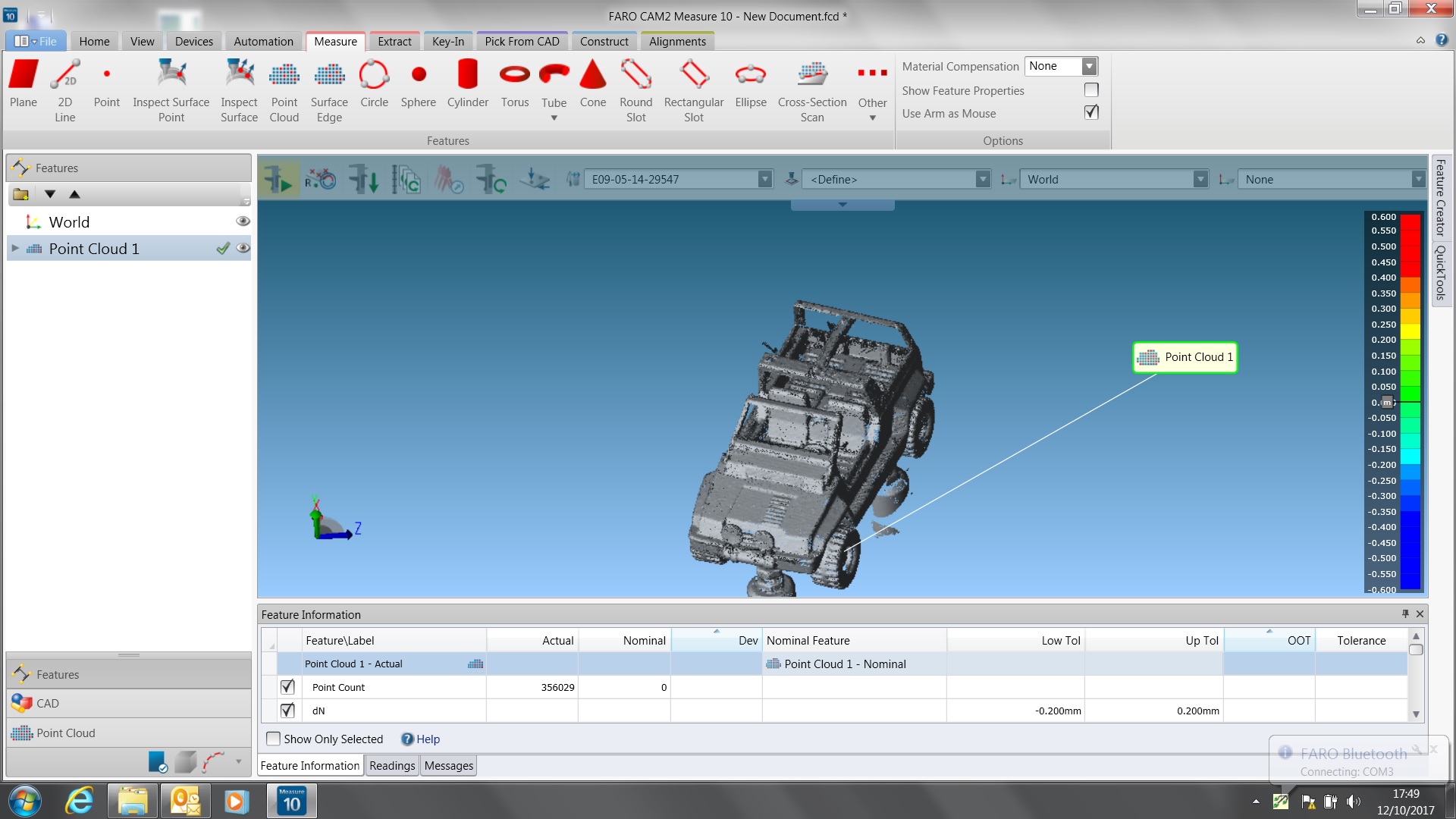Pick the Point measure tool
1456x819 pixels.
point(107,85)
